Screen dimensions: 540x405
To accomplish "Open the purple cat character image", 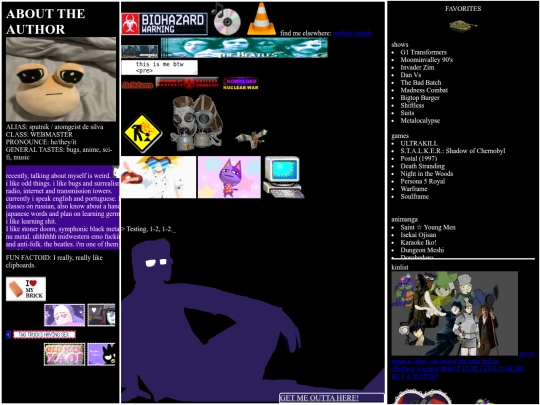I will point(229,177).
